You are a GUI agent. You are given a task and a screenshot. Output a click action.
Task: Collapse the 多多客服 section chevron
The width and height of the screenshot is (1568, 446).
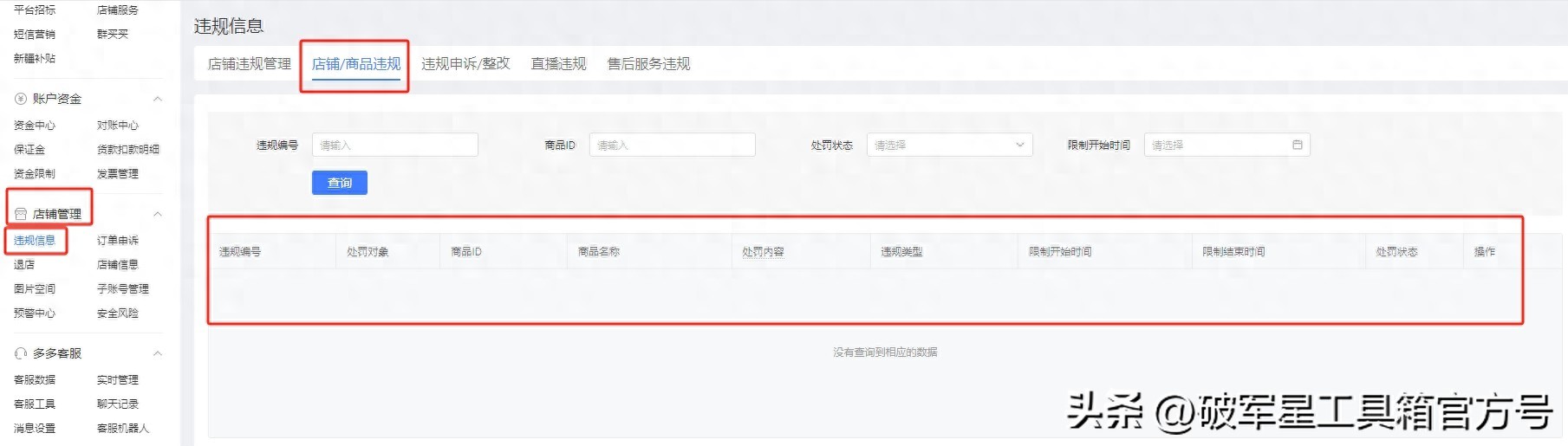[158, 353]
